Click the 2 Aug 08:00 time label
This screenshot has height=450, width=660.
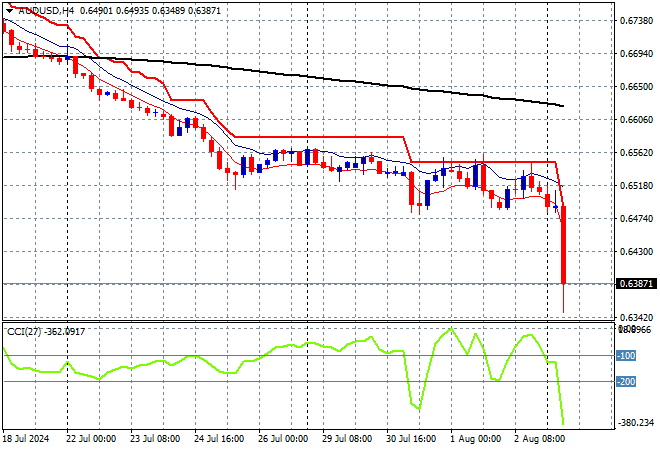pos(540,439)
